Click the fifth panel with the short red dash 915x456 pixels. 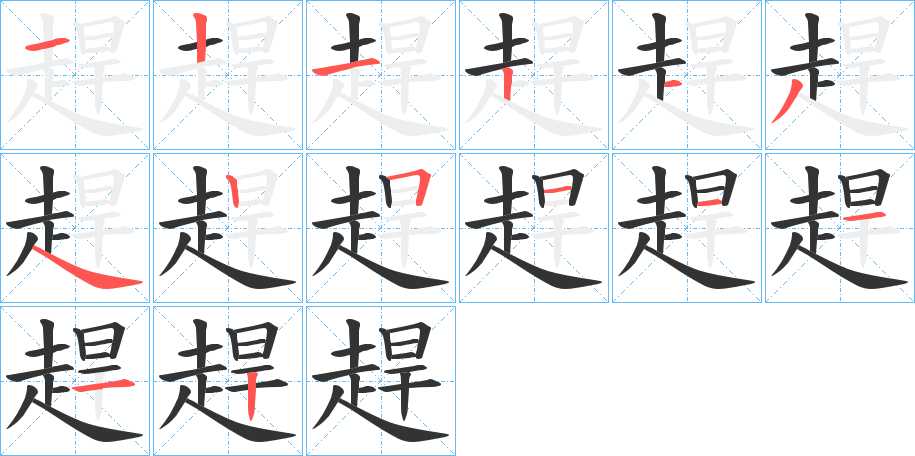(687, 75)
